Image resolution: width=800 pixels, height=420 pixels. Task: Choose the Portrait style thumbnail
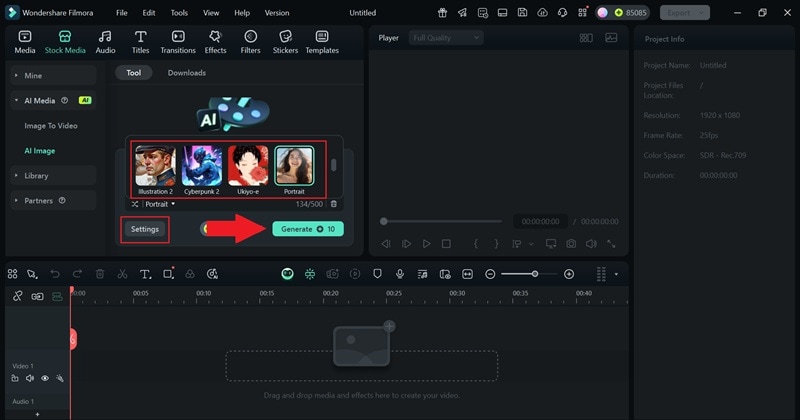294,166
